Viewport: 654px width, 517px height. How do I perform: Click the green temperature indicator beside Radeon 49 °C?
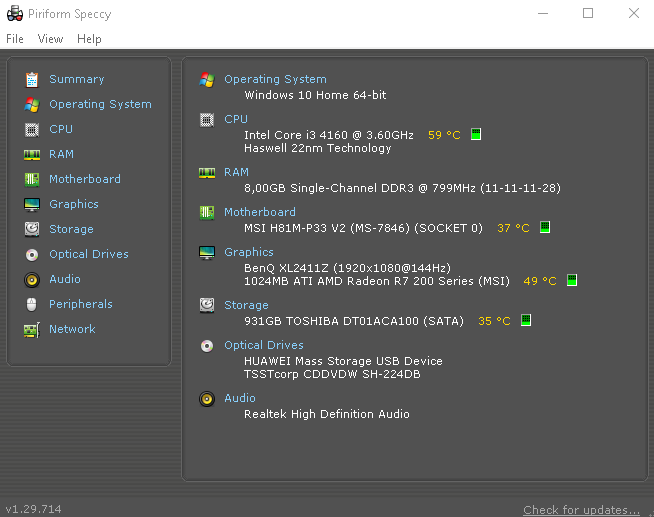572,280
